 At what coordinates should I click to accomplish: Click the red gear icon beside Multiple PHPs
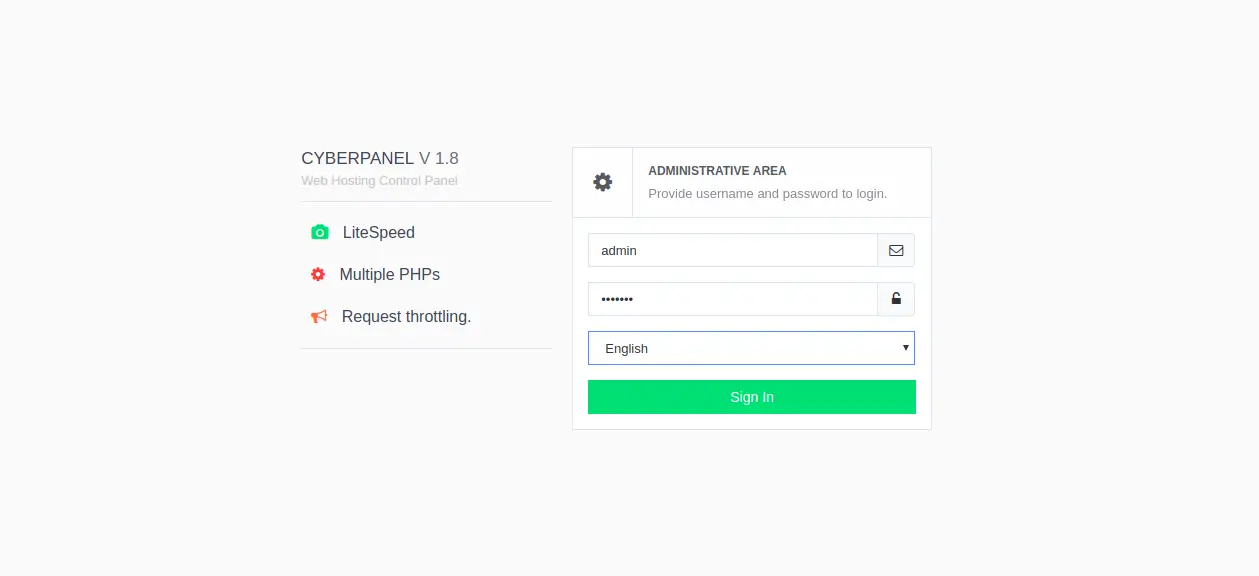coord(318,274)
